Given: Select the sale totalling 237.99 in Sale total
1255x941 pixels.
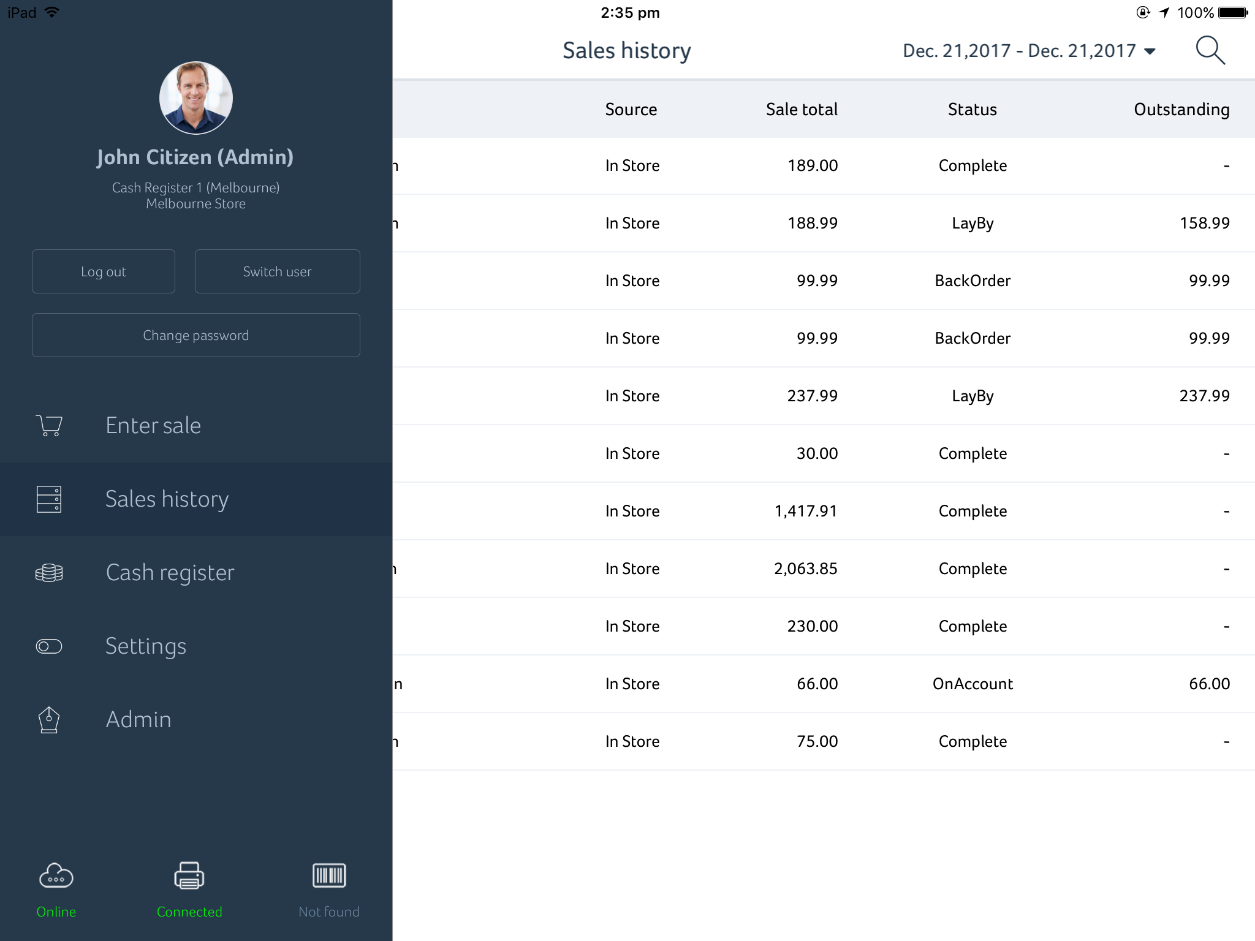Looking at the screenshot, I should (x=813, y=396).
